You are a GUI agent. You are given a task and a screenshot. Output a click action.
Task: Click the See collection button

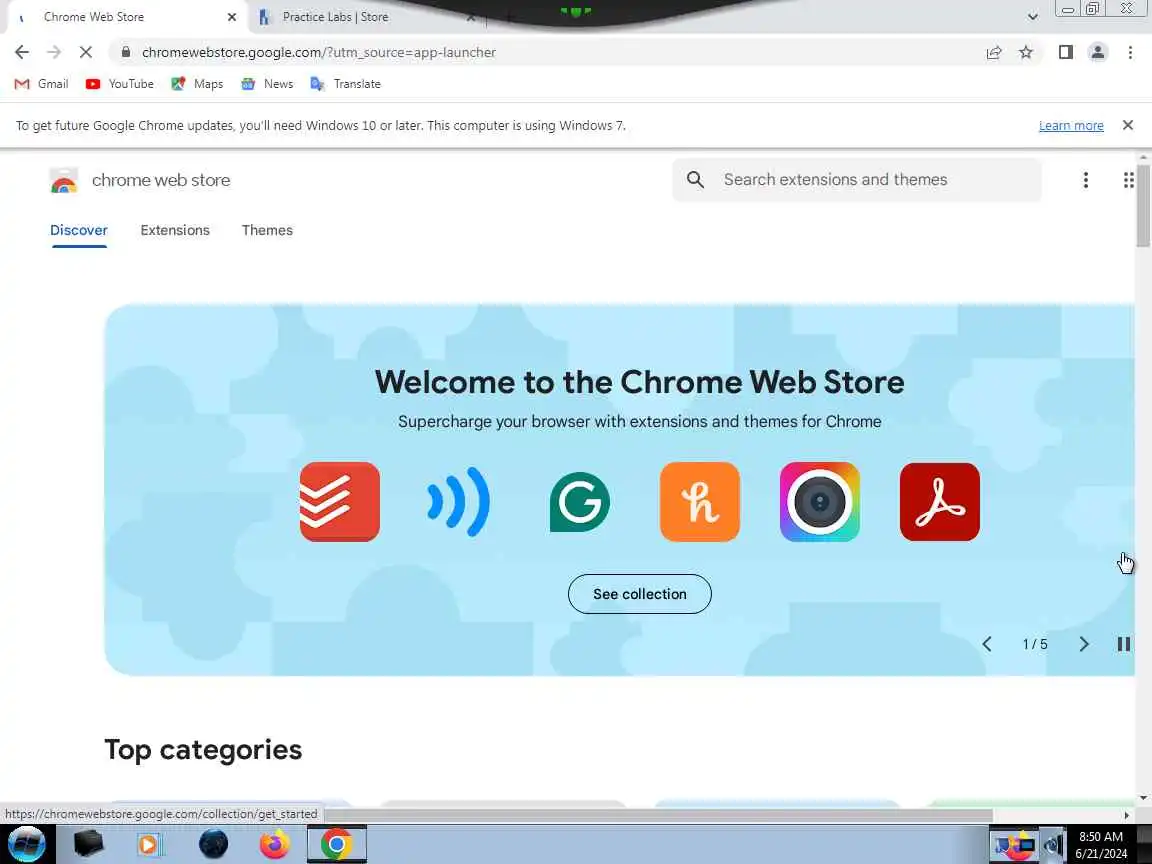coord(639,594)
